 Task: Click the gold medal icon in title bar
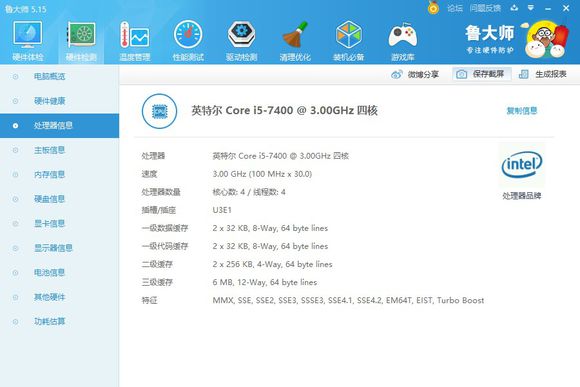pyautogui.click(x=433, y=7)
